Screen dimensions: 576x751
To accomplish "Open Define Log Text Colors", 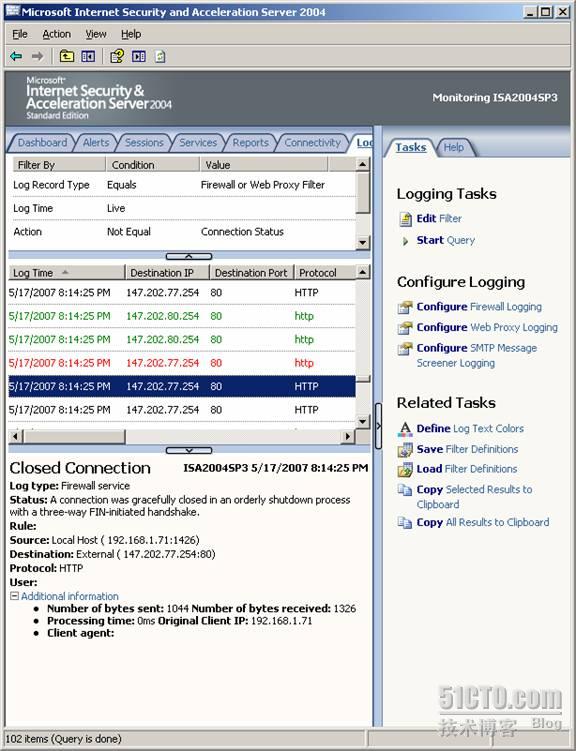I will coord(470,429).
